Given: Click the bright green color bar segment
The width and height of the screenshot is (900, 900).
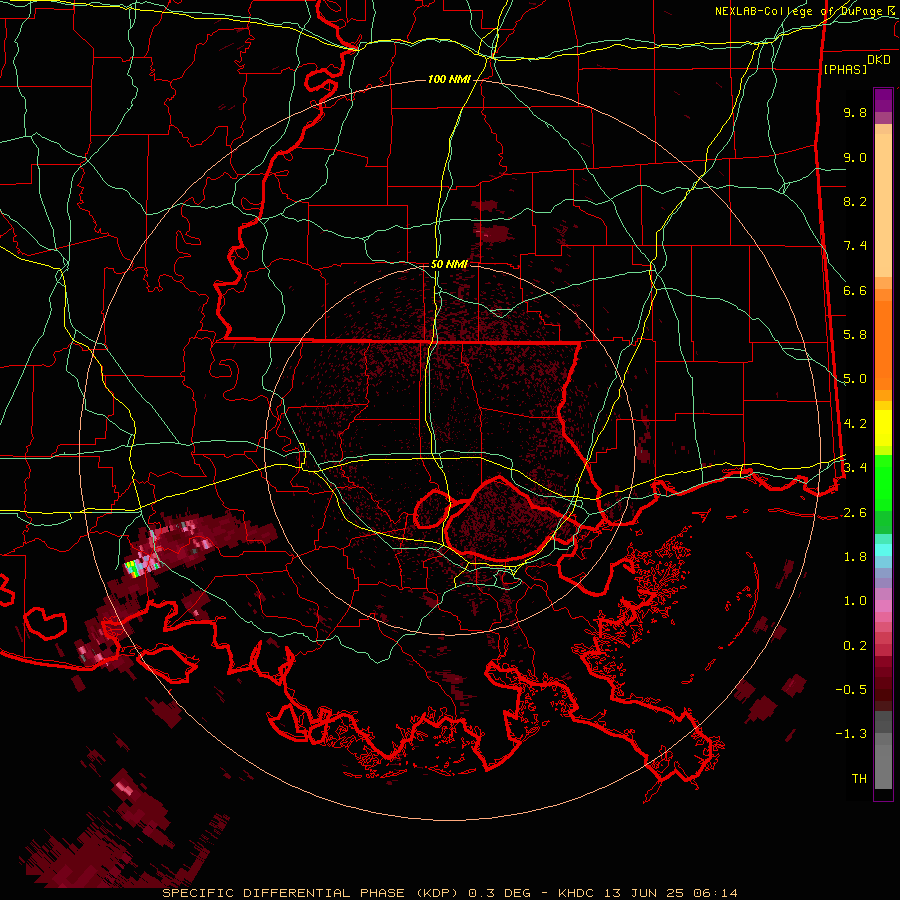Looking at the screenshot, I should click(x=883, y=483).
